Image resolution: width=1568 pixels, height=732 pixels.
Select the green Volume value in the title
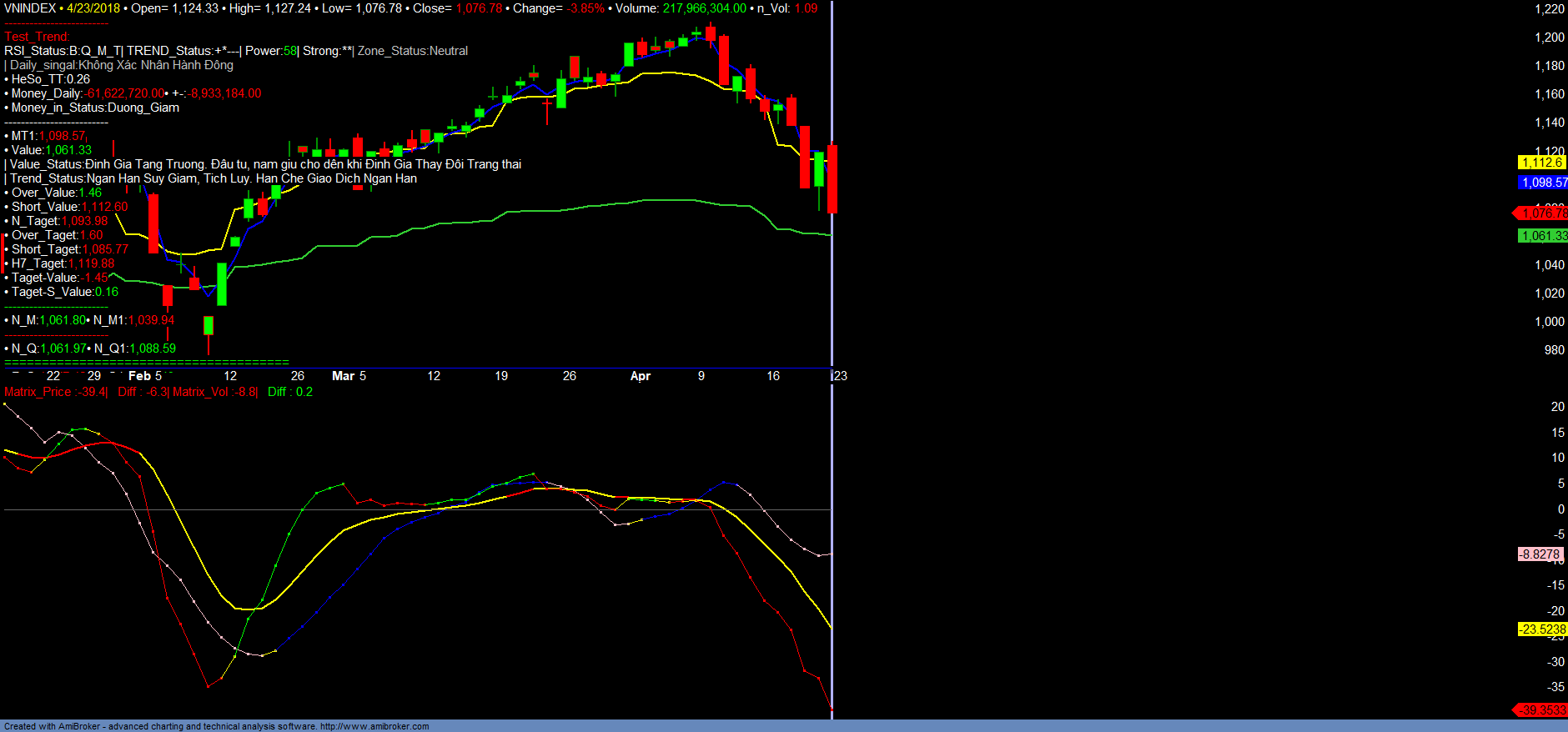(704, 8)
